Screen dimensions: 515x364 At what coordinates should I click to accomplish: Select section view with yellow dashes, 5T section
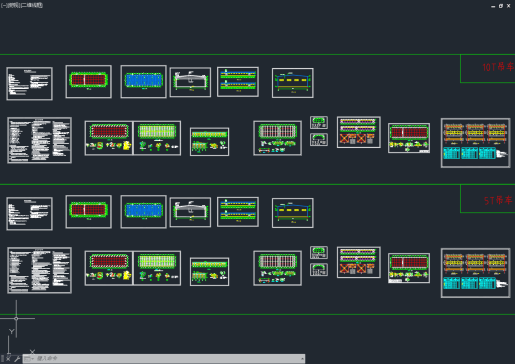click(293, 213)
